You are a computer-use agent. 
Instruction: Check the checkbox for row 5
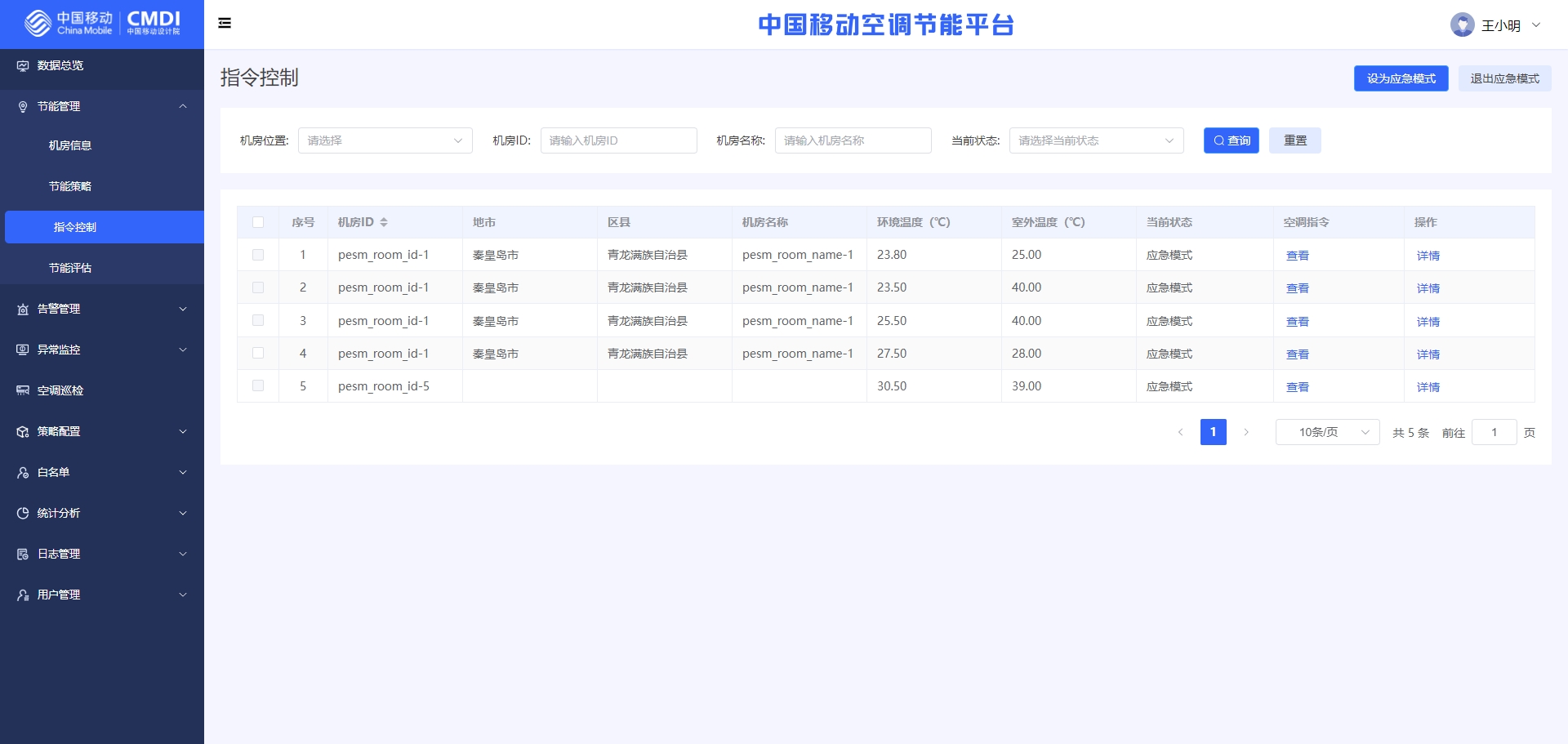coord(258,385)
